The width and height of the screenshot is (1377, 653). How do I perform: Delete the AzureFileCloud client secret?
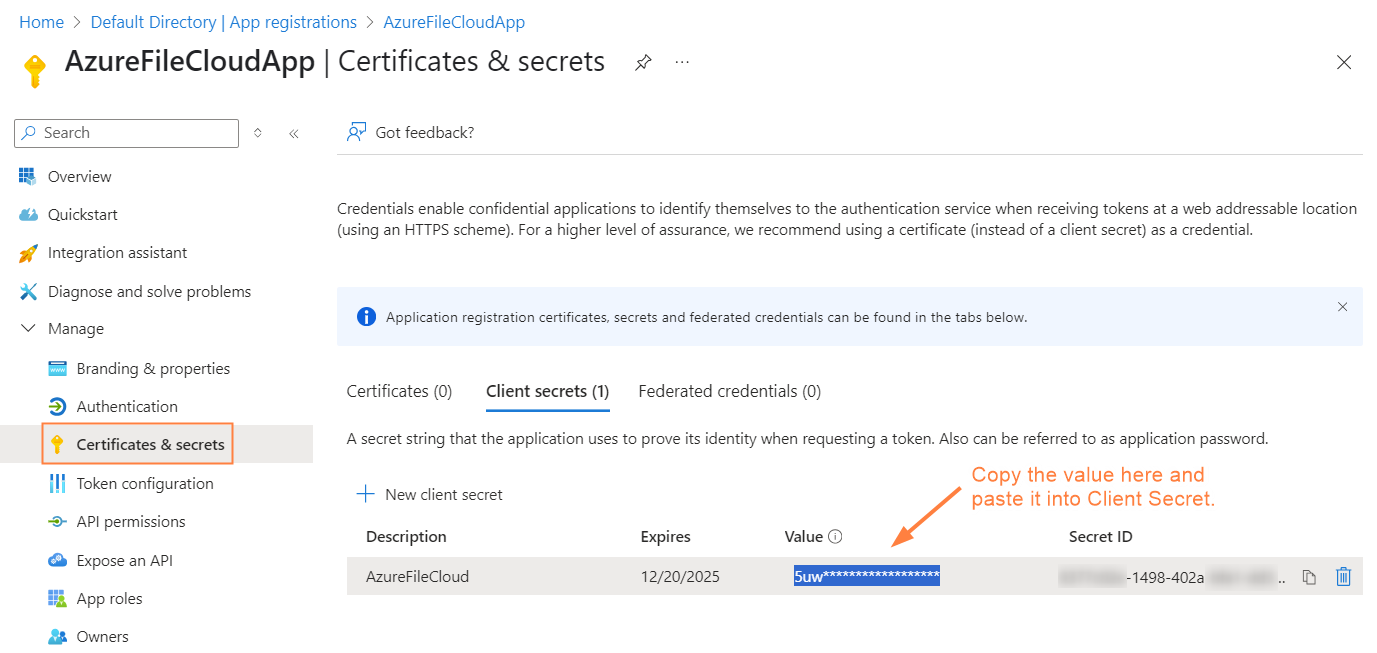[x=1343, y=577]
